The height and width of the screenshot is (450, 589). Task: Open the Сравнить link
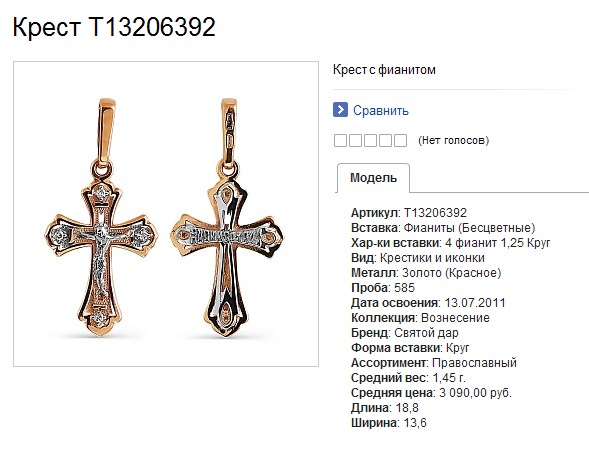pyautogui.click(x=381, y=110)
